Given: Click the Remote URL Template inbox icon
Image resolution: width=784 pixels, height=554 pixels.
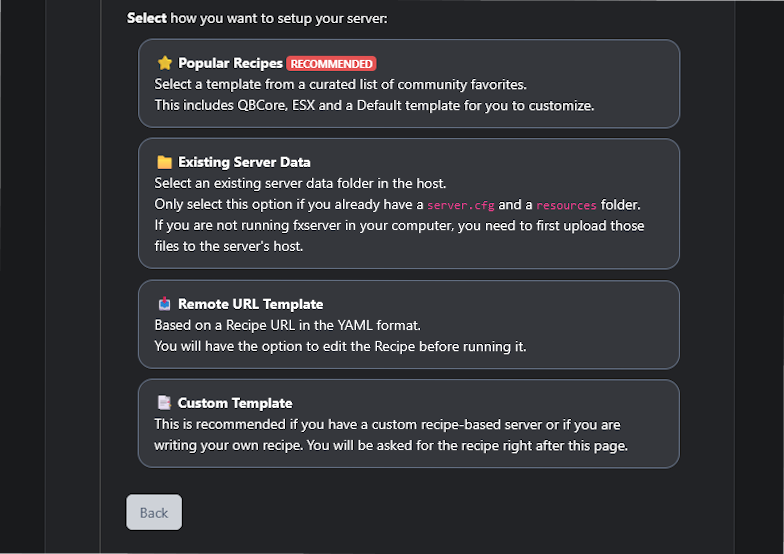Looking at the screenshot, I should [x=164, y=304].
